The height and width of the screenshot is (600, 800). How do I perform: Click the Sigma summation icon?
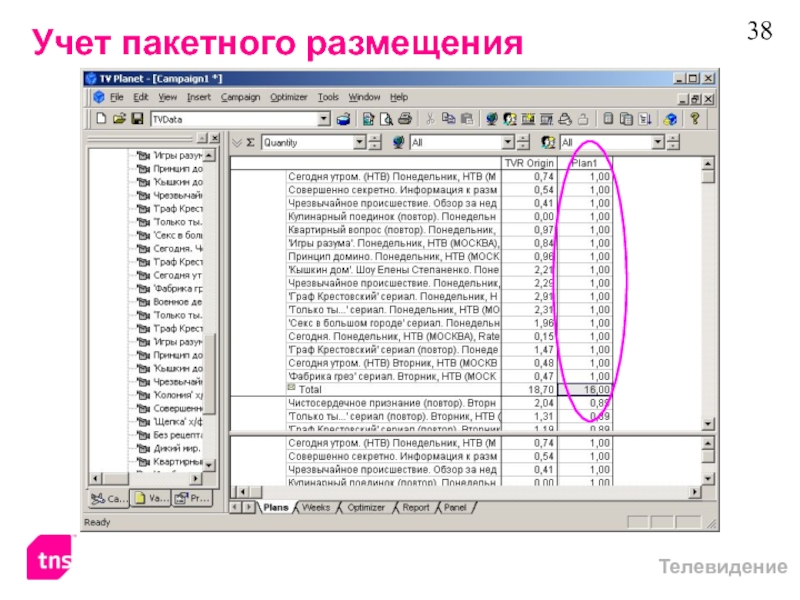point(251,142)
